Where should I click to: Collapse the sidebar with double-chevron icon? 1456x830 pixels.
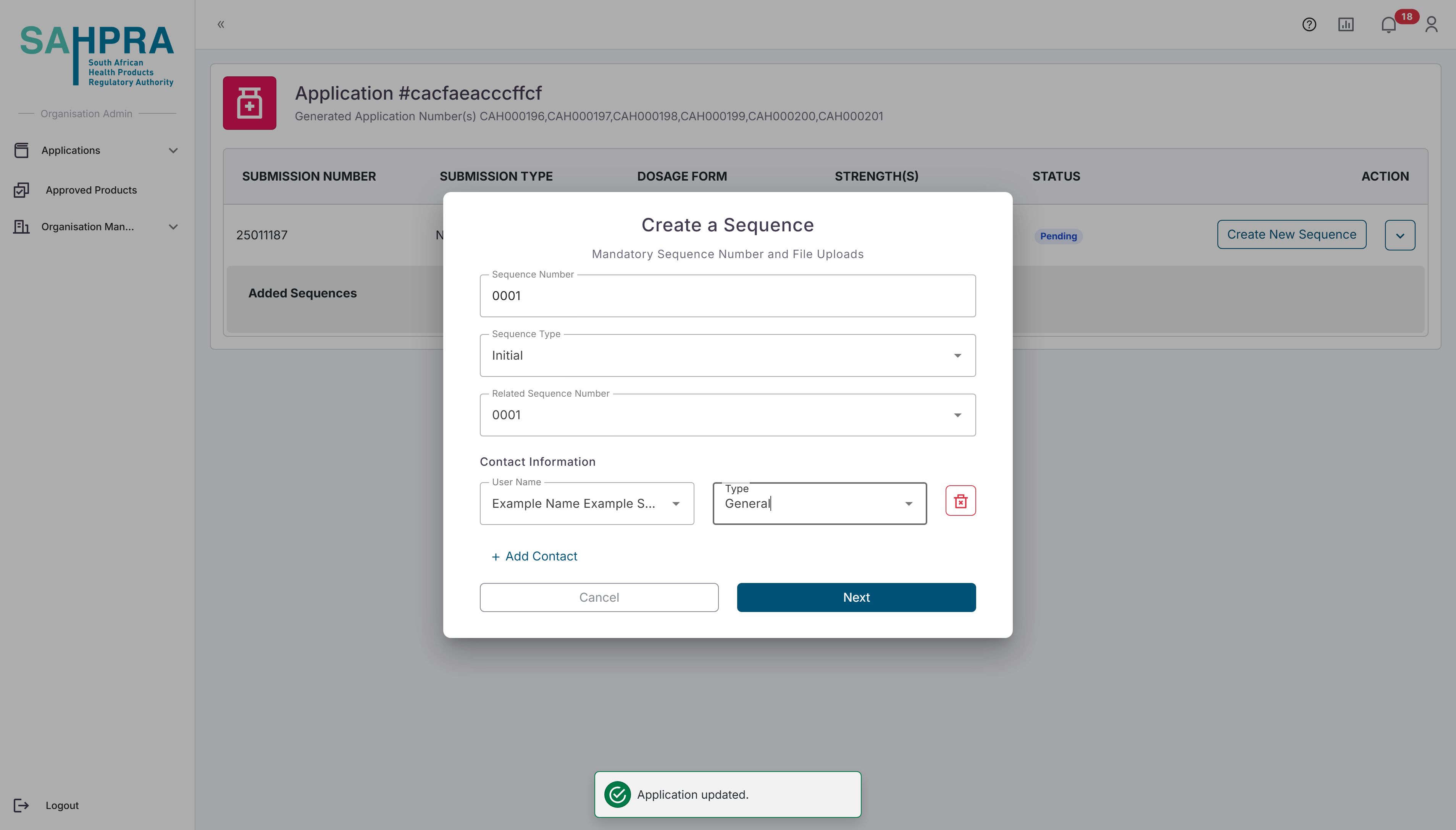pos(221,24)
